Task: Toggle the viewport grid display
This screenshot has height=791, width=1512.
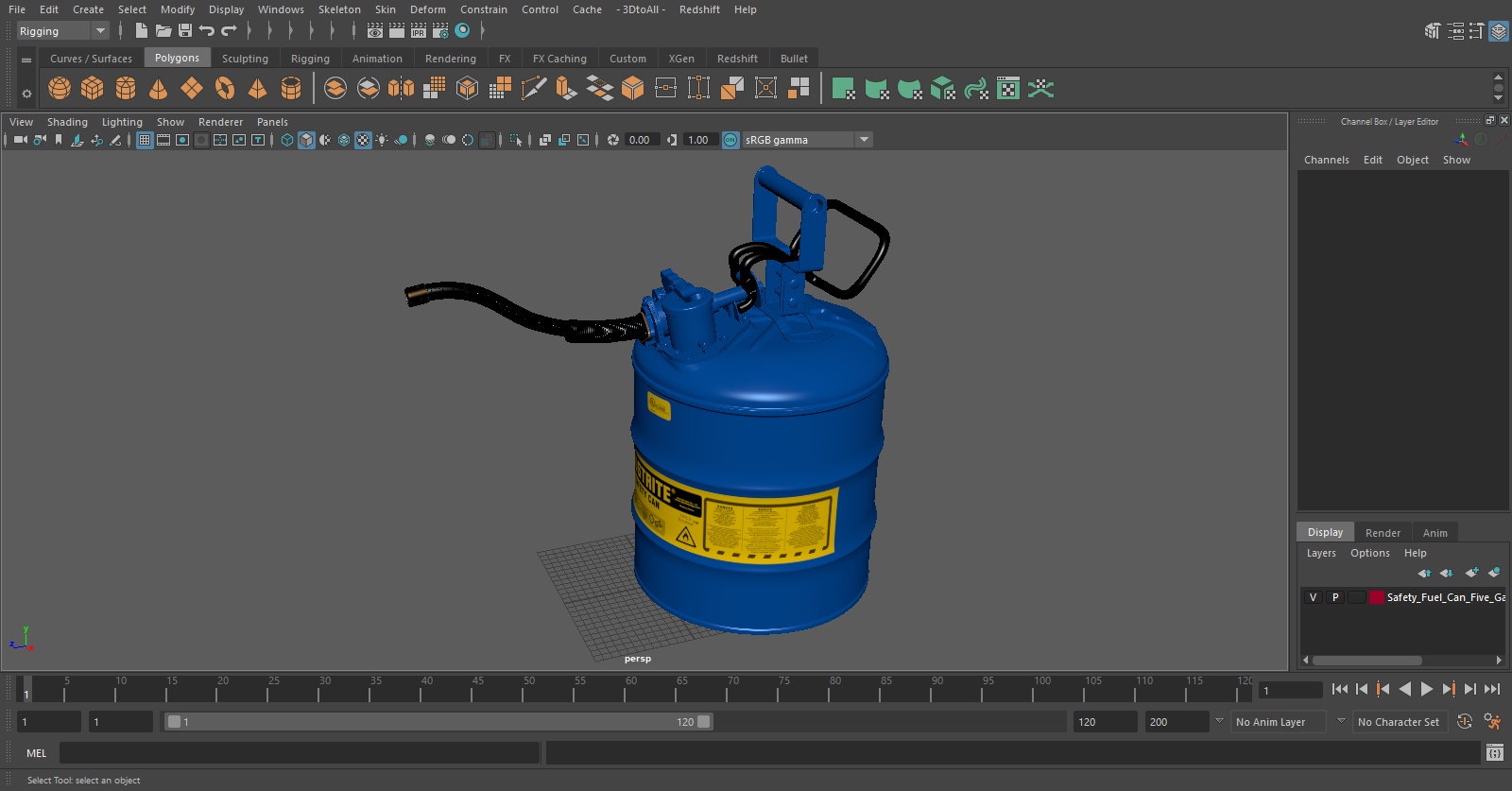Action: (145, 140)
